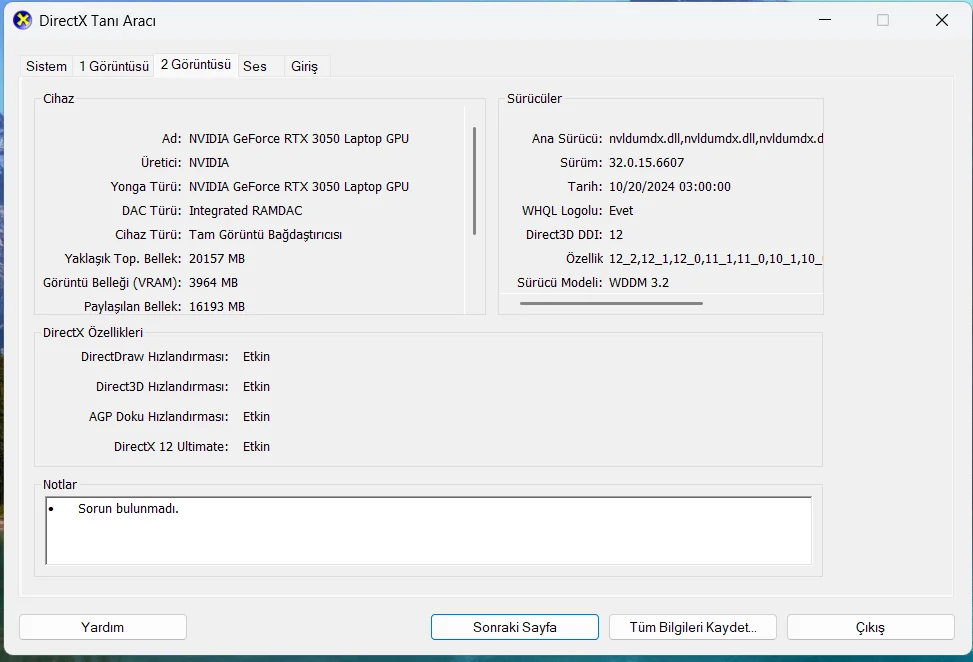Select the Ad value NVIDIA GeForce RTX 3050
The image size is (973, 662).
tap(299, 138)
